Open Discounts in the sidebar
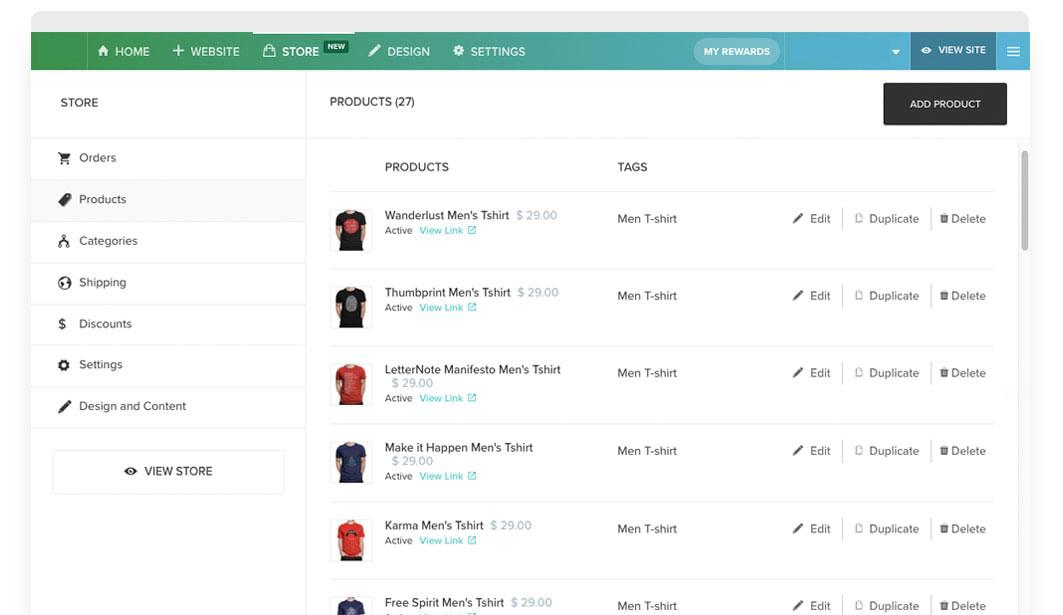The image size is (1063, 615). 168,324
